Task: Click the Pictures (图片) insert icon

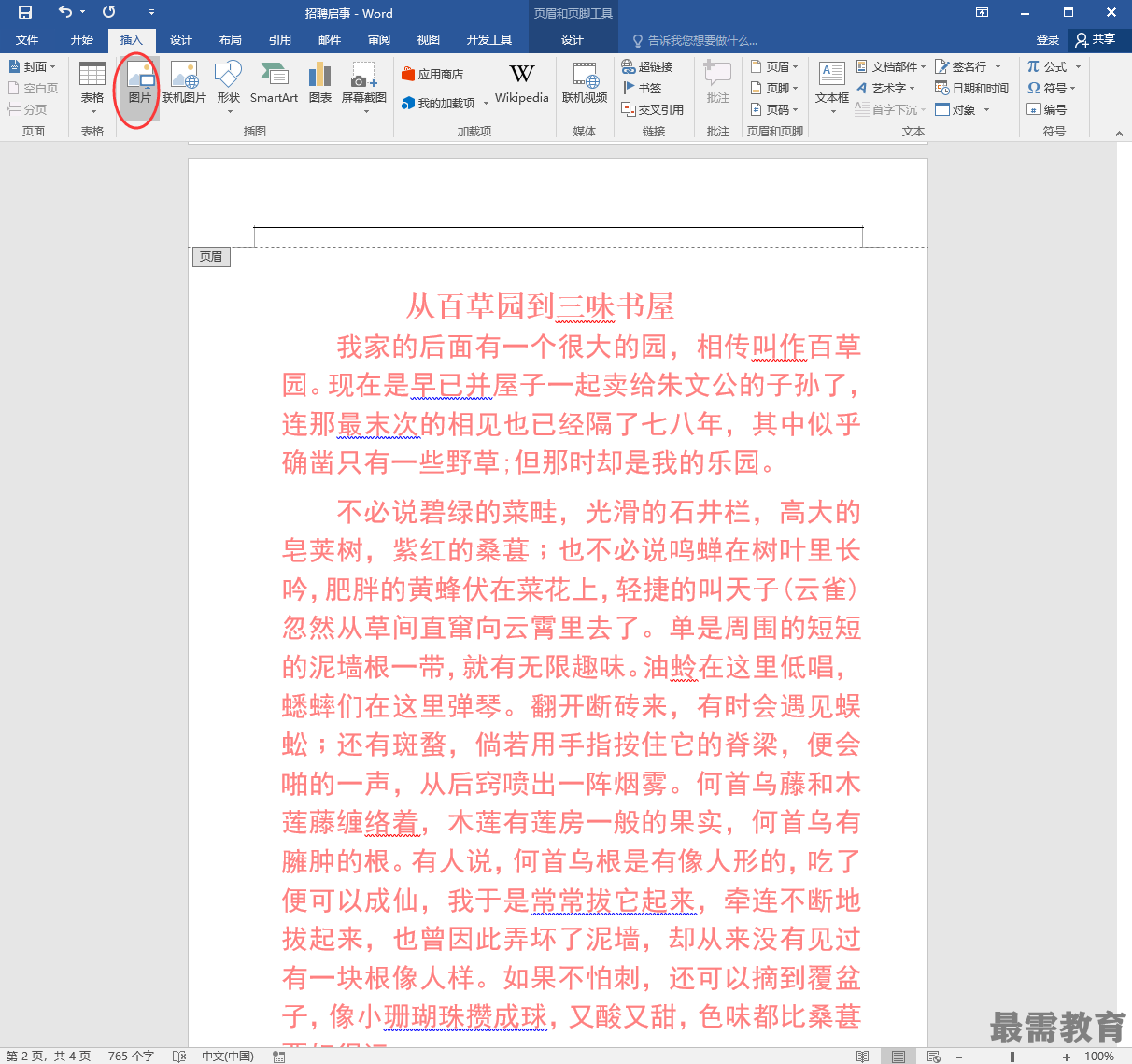Action: coord(140,88)
